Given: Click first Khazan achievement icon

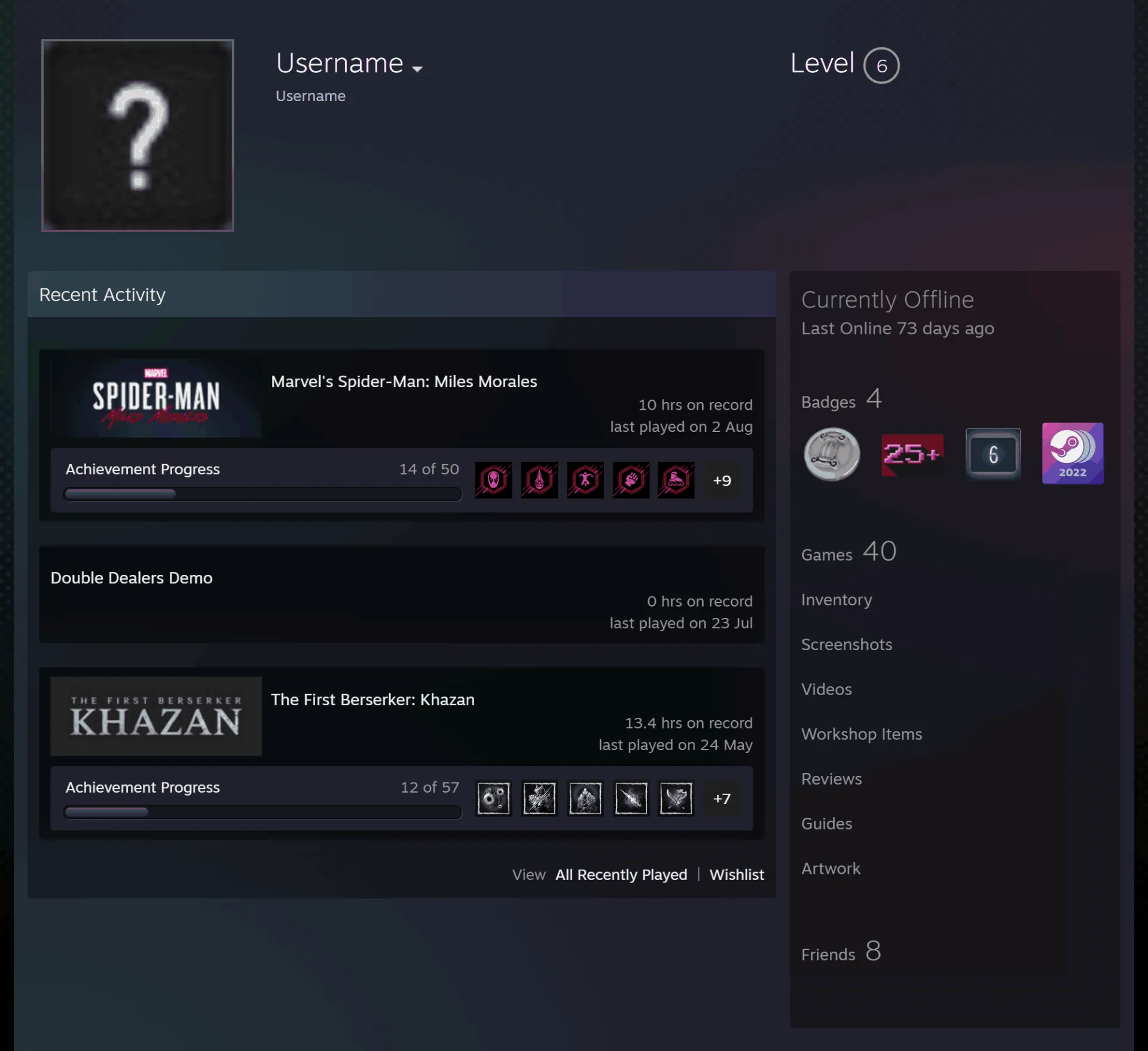Looking at the screenshot, I should tap(494, 798).
